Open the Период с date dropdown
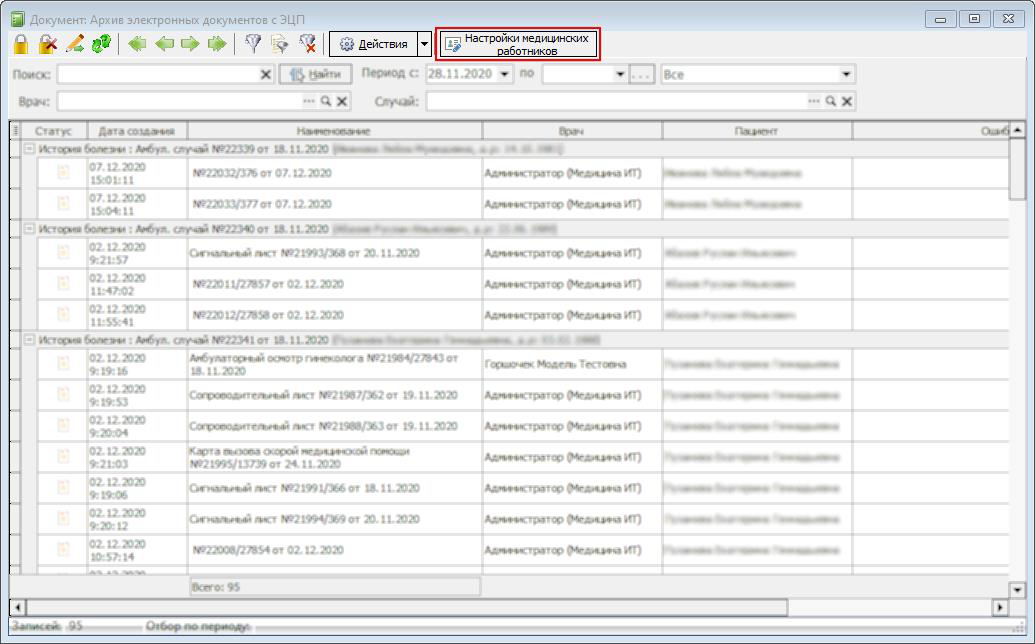Screen dimensions: 1035x644 tap(505, 74)
